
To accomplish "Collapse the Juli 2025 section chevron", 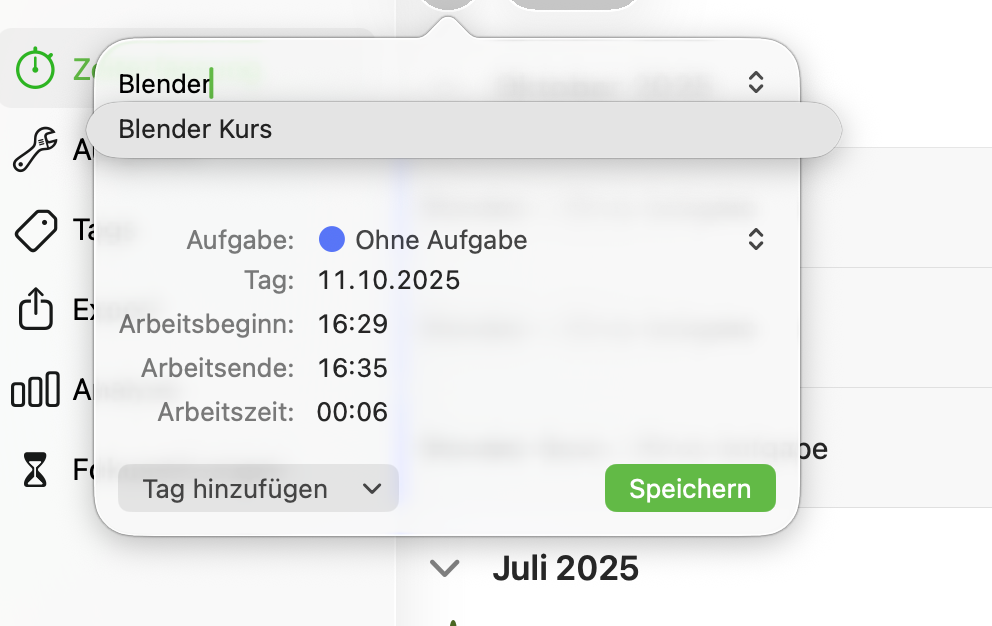I will 444,569.
